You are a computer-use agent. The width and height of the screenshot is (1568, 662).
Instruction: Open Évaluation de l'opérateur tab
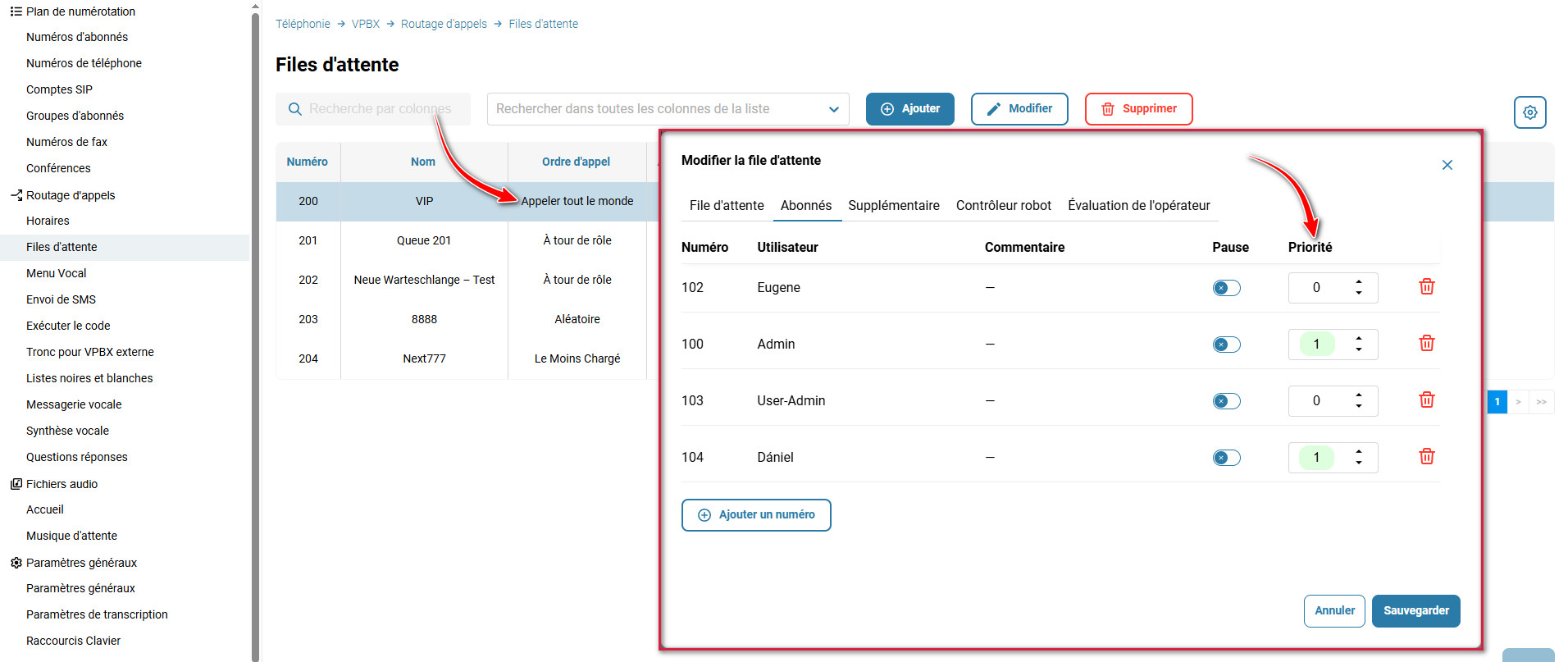(x=1139, y=205)
